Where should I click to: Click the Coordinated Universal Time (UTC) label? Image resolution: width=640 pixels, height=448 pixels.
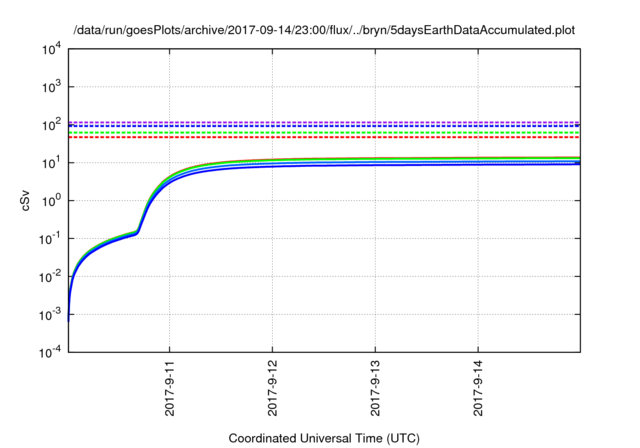click(324, 438)
